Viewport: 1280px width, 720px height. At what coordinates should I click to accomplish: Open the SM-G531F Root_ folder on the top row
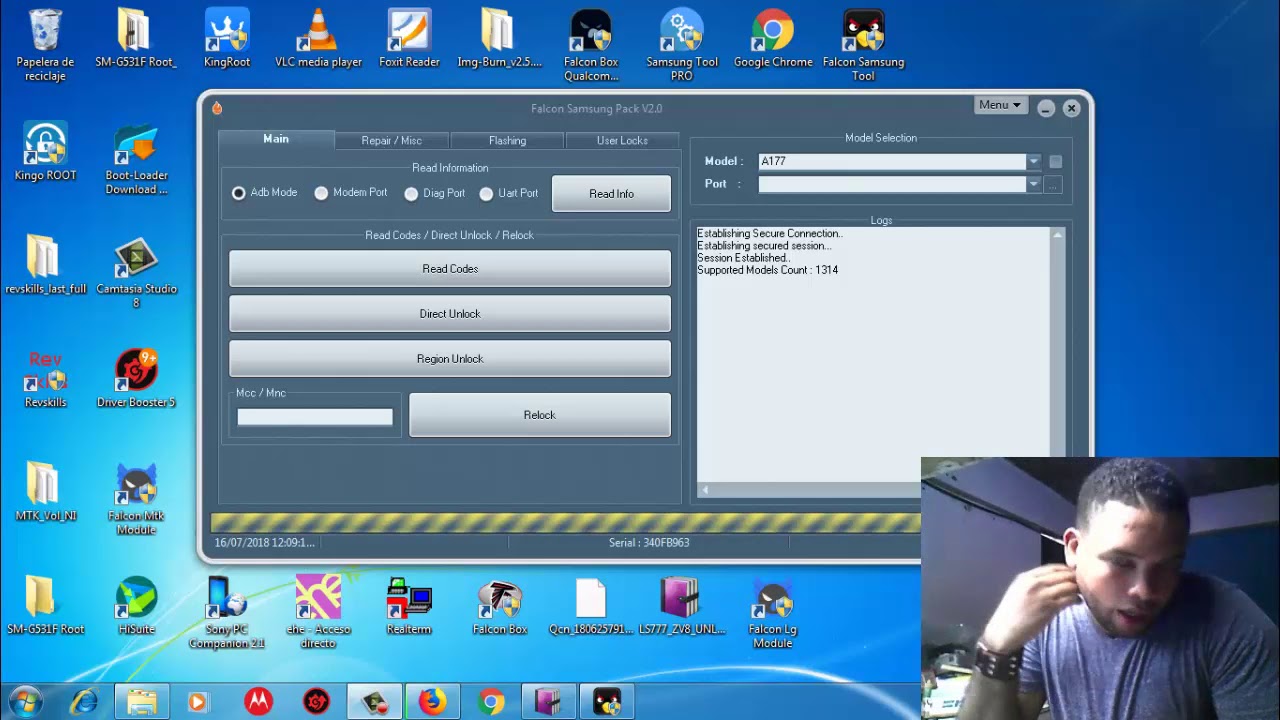[x=136, y=40]
